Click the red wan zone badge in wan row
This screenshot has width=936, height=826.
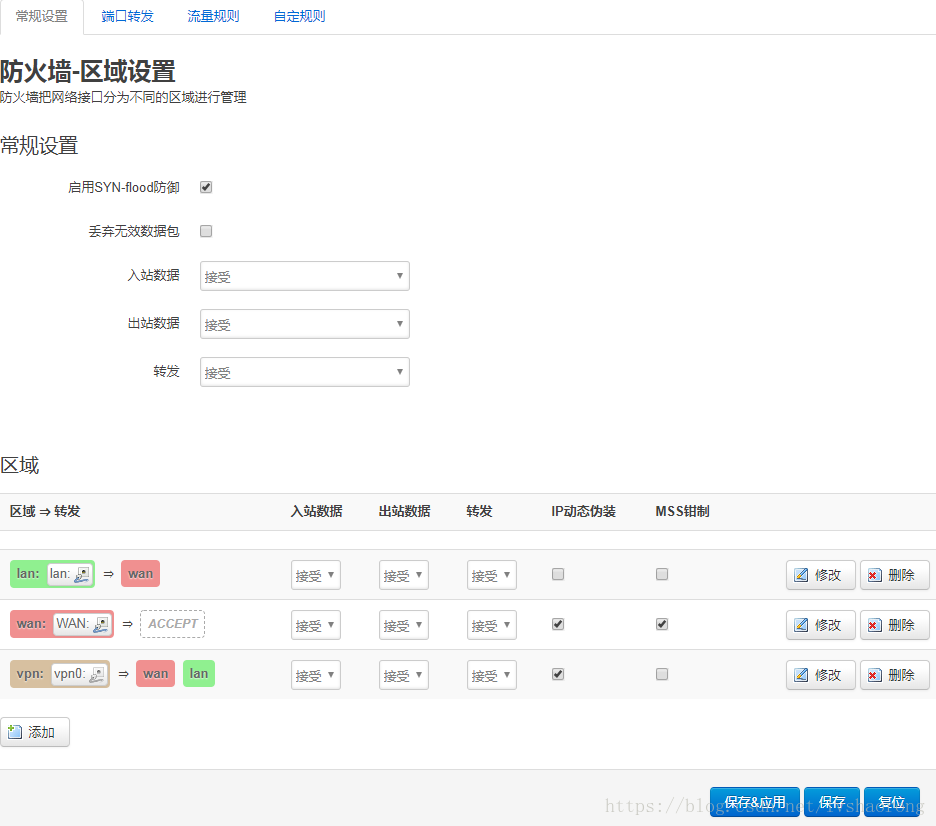(62, 624)
